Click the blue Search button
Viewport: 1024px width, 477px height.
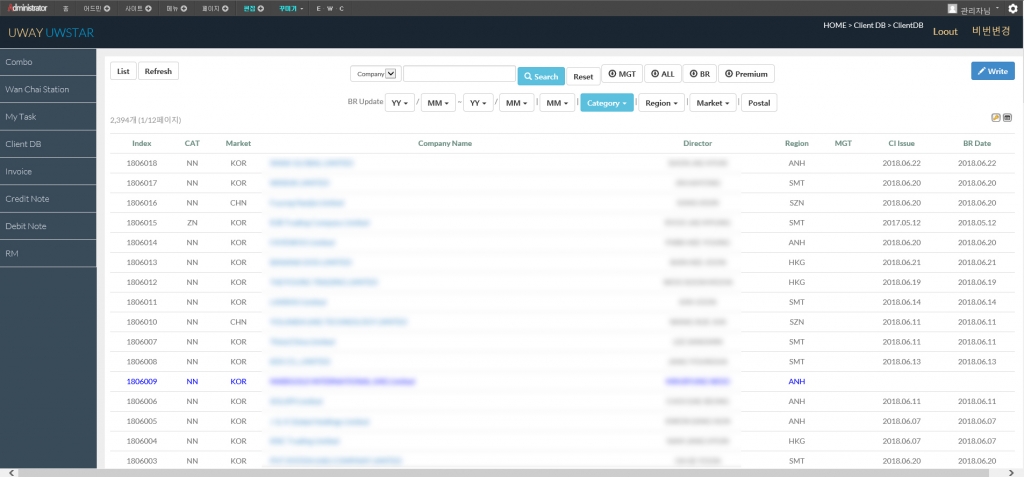pos(541,76)
